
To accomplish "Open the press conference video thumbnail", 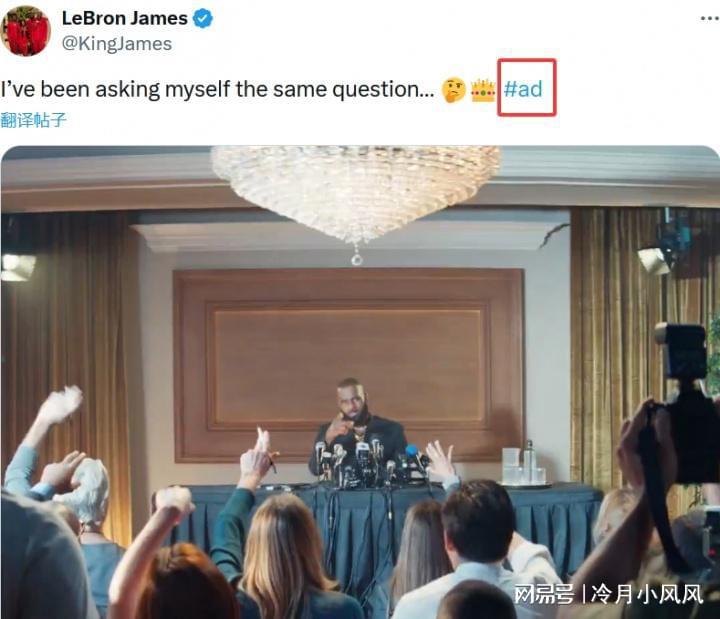I will (360, 382).
